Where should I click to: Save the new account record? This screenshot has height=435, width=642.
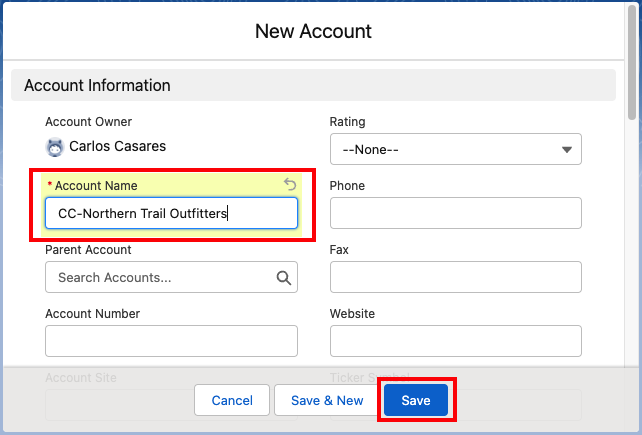click(x=416, y=400)
